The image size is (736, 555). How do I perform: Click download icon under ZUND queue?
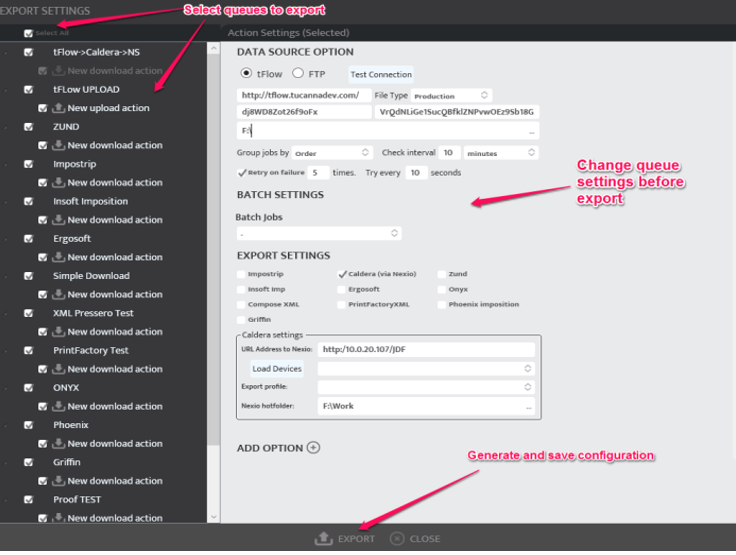58,145
